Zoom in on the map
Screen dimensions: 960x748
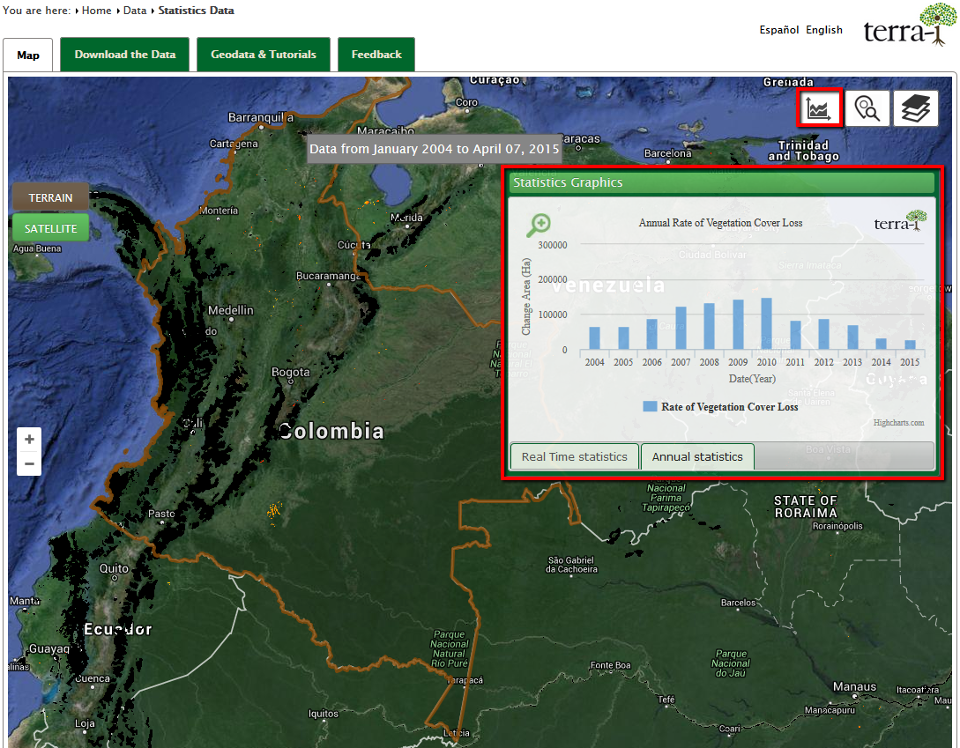(x=29, y=439)
